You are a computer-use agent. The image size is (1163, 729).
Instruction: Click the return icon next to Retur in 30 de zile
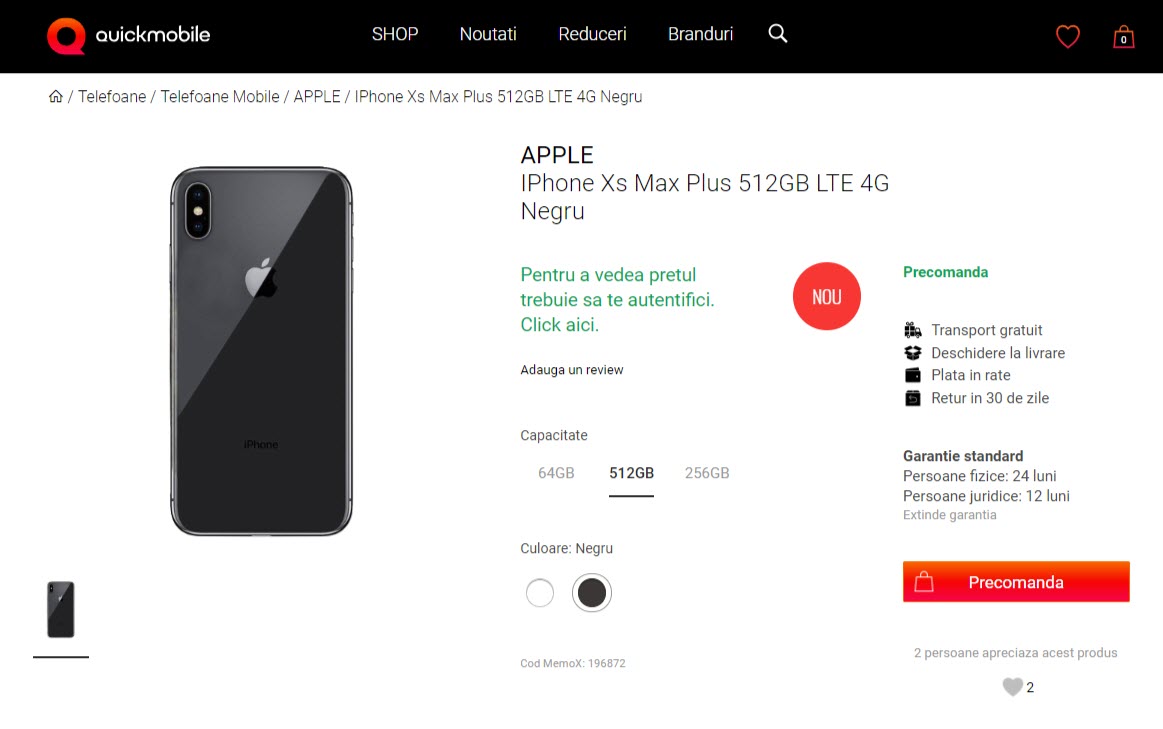click(913, 397)
